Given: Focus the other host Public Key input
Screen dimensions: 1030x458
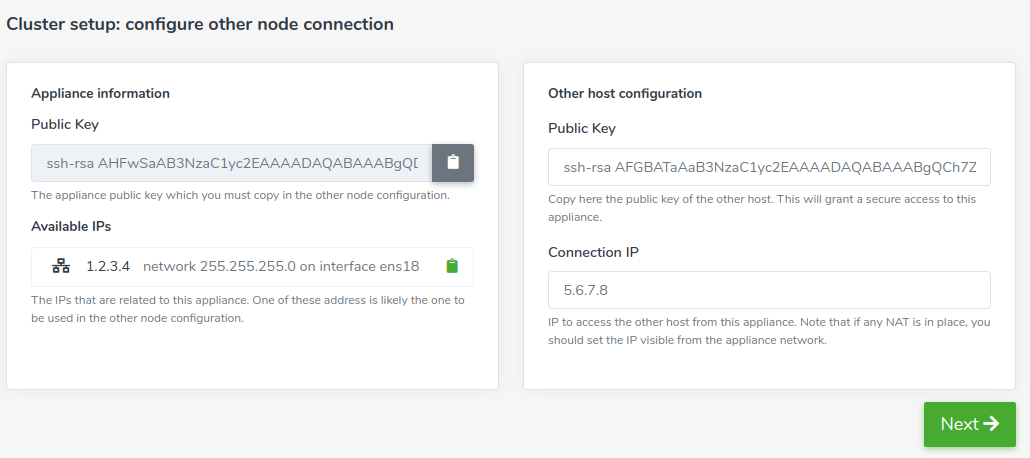Looking at the screenshot, I should point(769,167).
